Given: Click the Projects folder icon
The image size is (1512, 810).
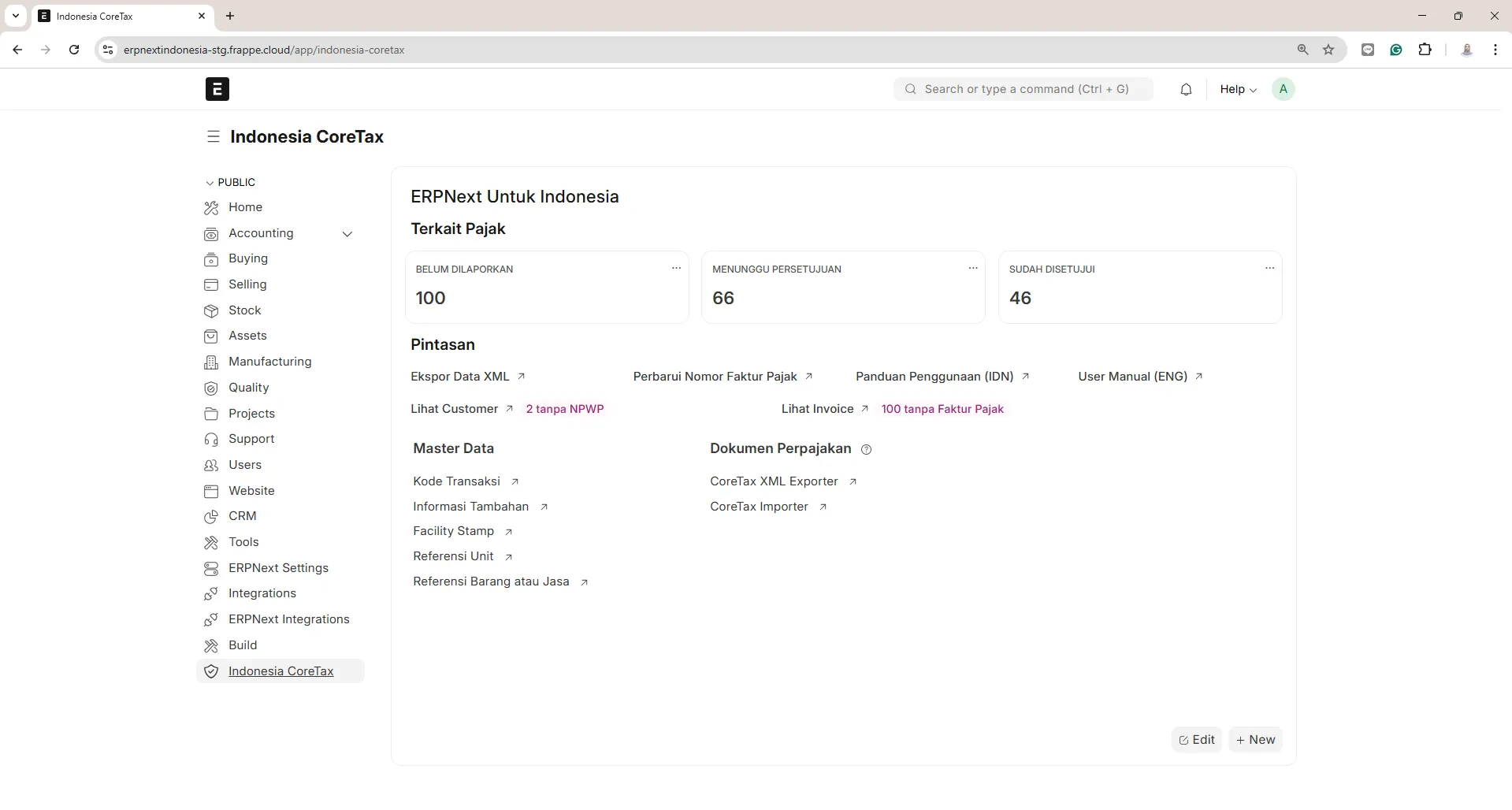Looking at the screenshot, I should coord(211,414).
